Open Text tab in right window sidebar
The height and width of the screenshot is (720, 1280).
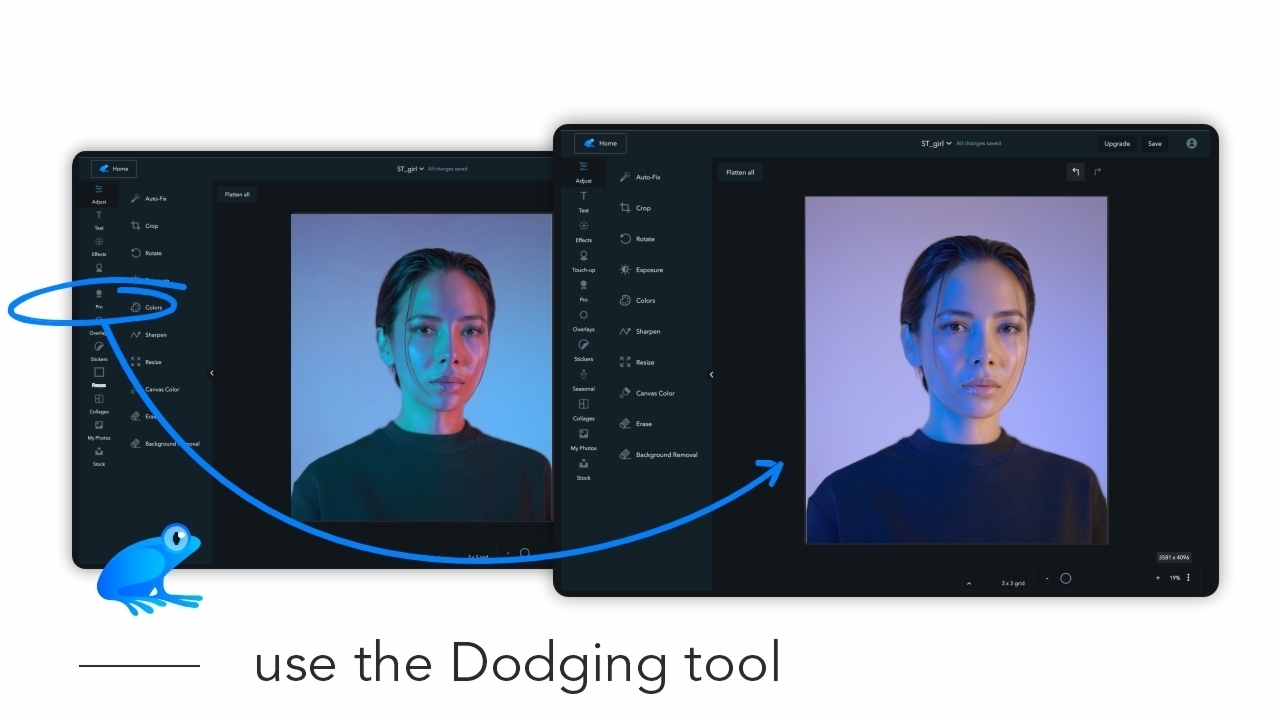click(583, 202)
